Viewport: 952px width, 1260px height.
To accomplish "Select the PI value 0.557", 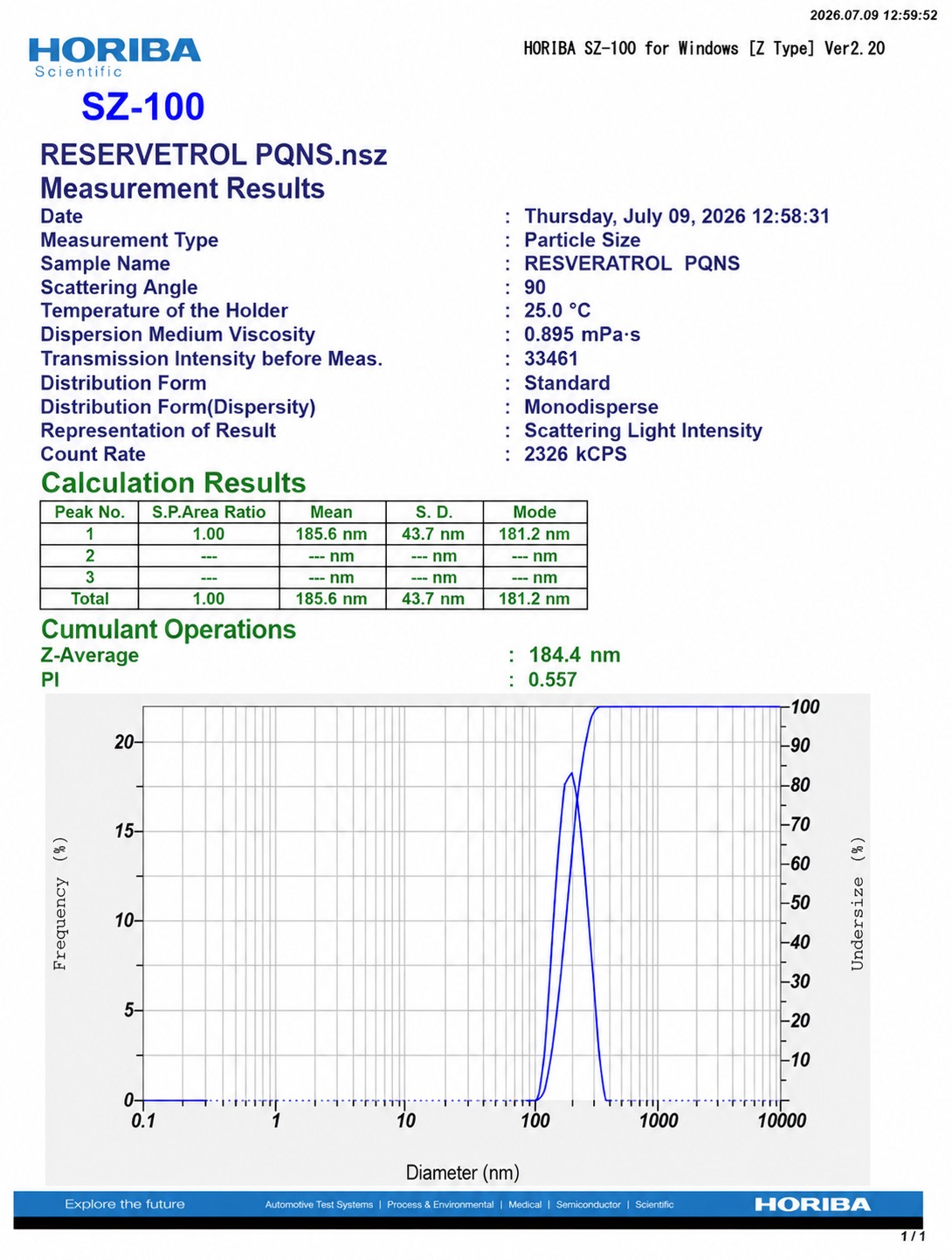I will tap(553, 679).
